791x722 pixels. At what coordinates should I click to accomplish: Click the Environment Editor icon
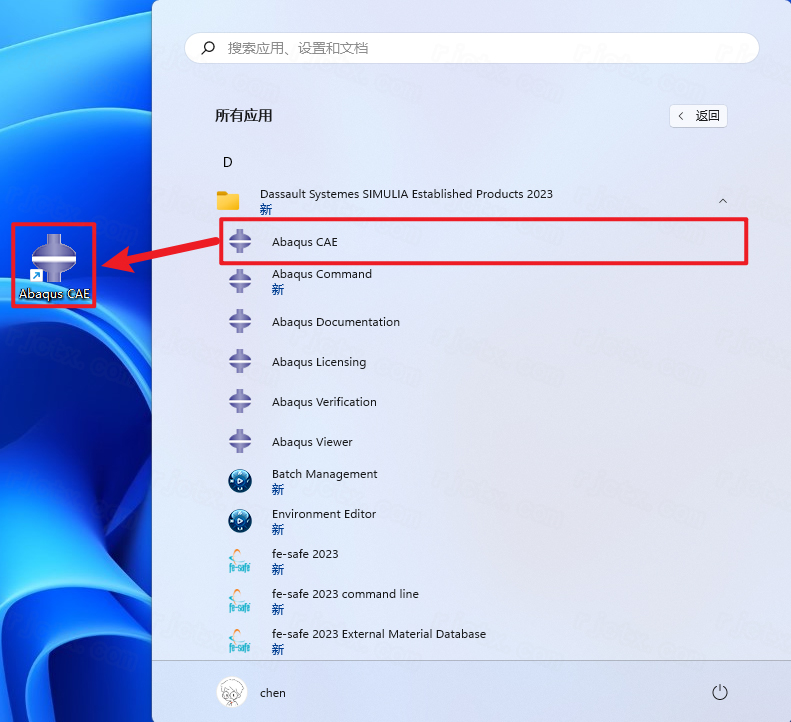[x=240, y=521]
